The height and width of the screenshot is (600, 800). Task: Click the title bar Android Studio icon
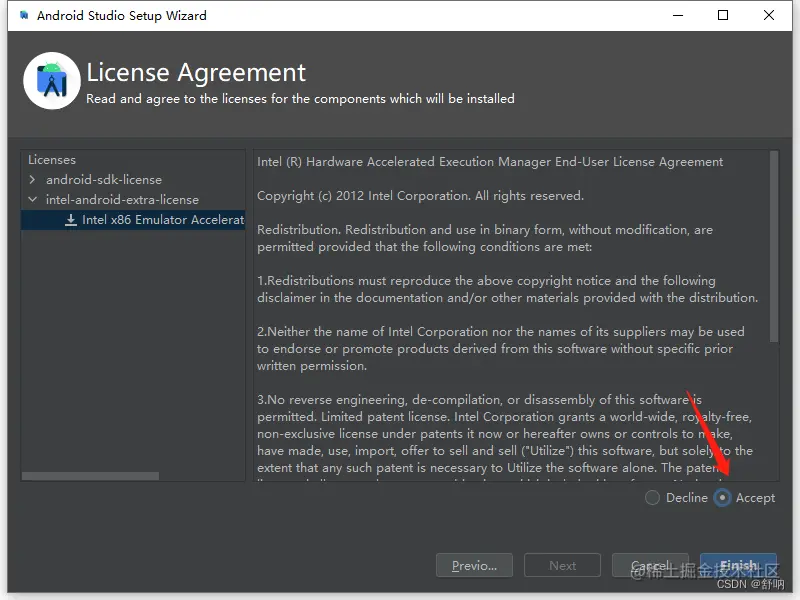(24, 15)
